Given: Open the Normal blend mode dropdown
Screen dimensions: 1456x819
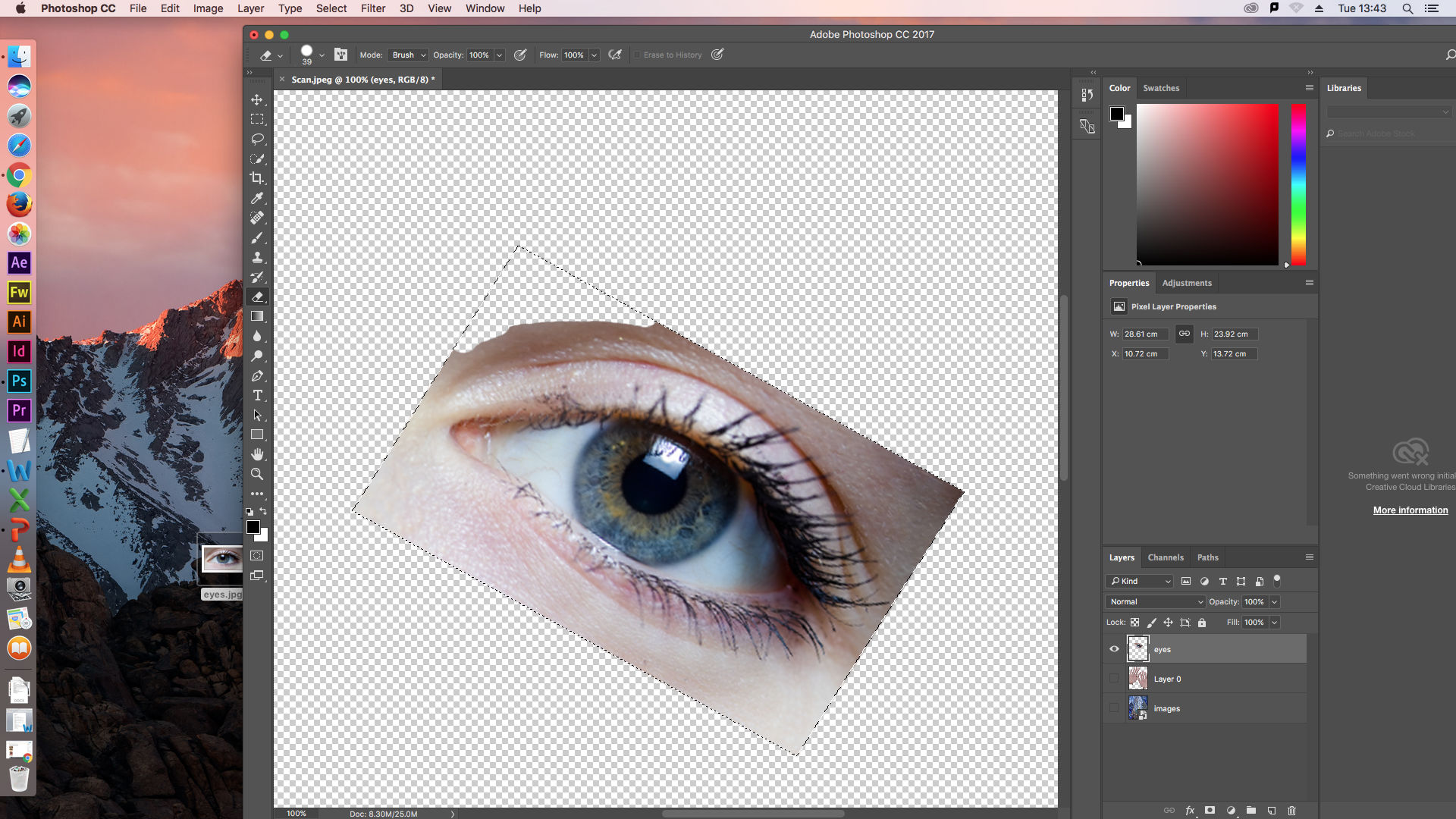Looking at the screenshot, I should (1155, 602).
